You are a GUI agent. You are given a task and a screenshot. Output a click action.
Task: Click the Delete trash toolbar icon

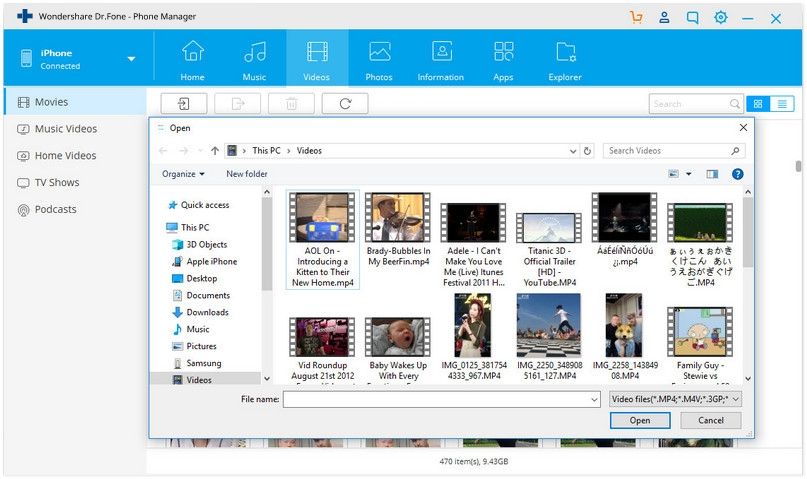291,103
